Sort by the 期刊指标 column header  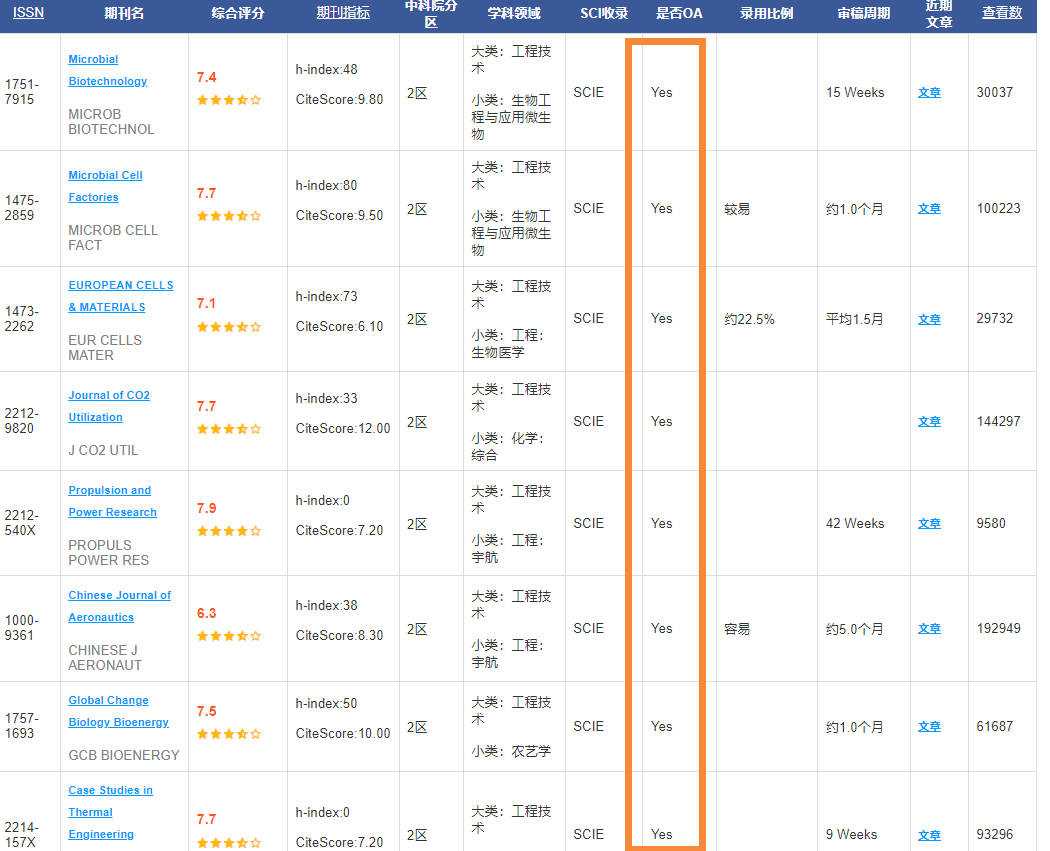(342, 13)
